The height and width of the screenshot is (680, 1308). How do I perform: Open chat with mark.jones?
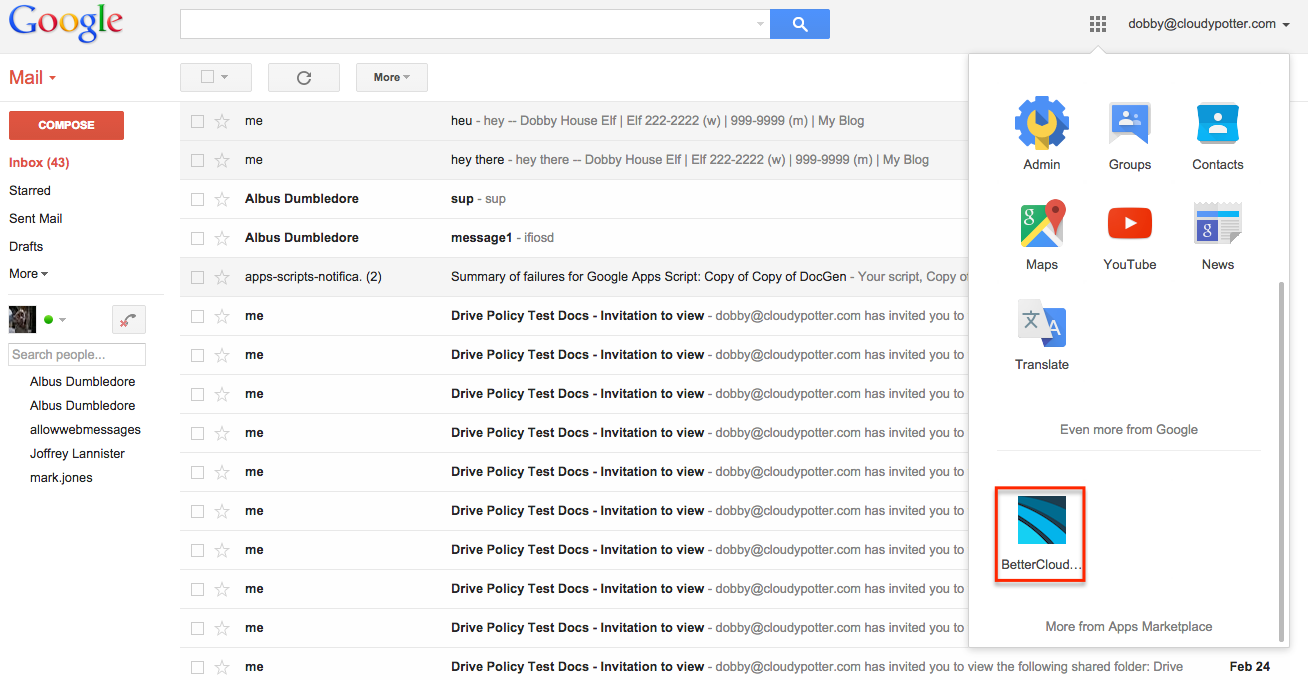point(61,478)
